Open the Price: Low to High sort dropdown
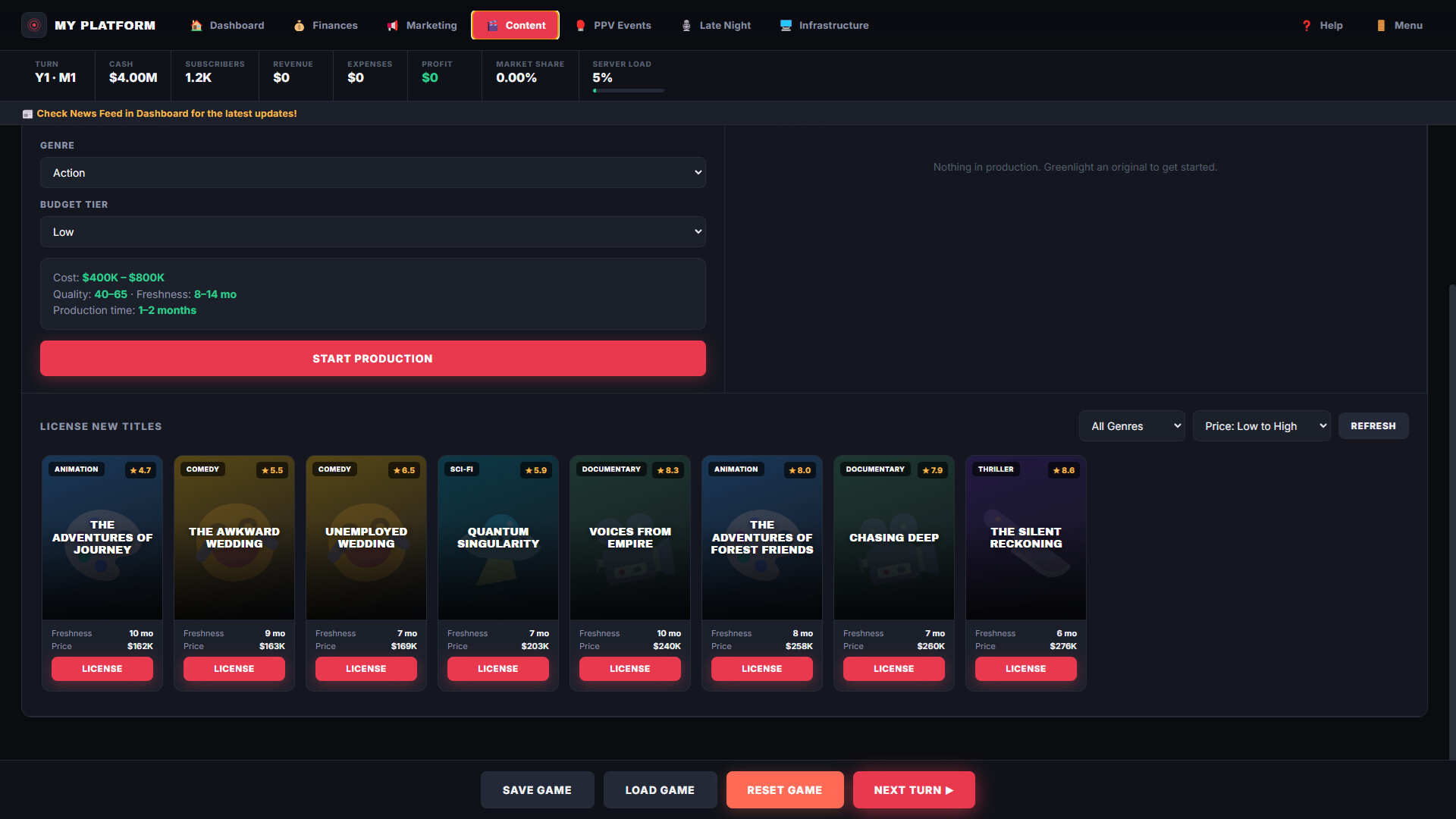 pyautogui.click(x=1262, y=426)
